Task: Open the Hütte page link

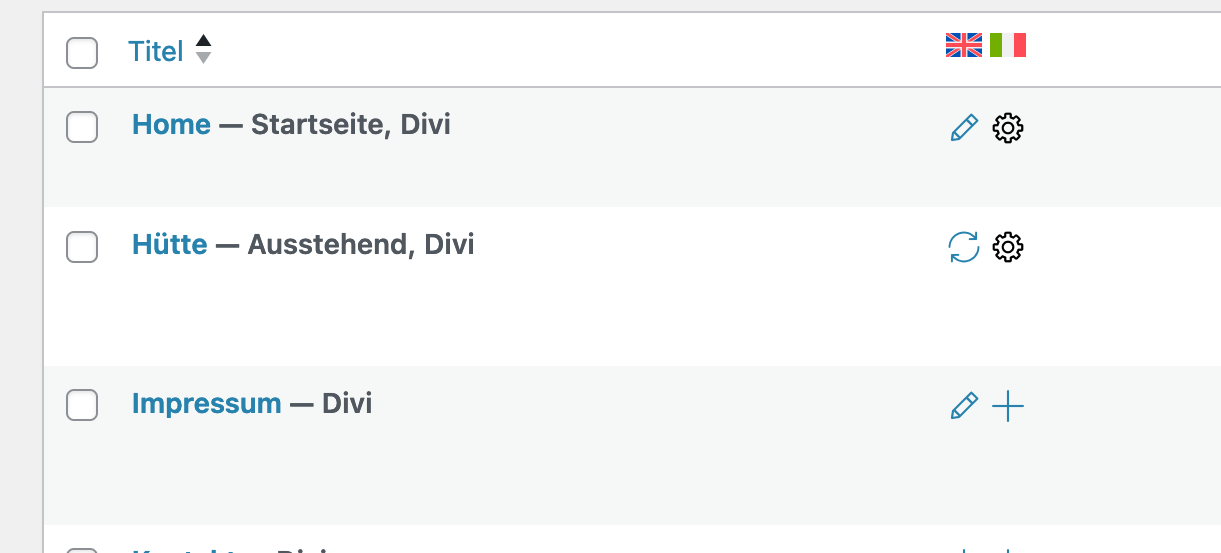Action: (x=170, y=244)
